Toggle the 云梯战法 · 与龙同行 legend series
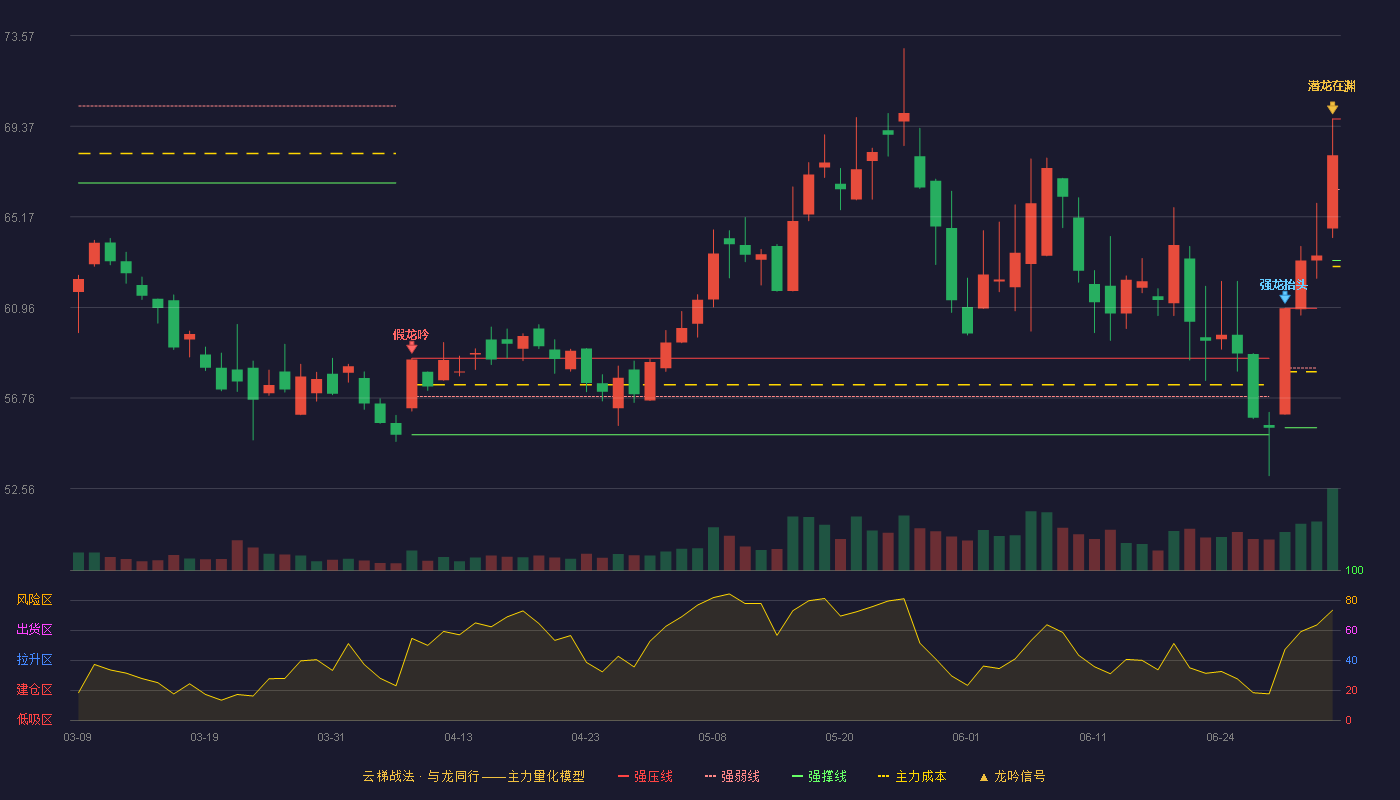1400x800 pixels. coord(473,776)
